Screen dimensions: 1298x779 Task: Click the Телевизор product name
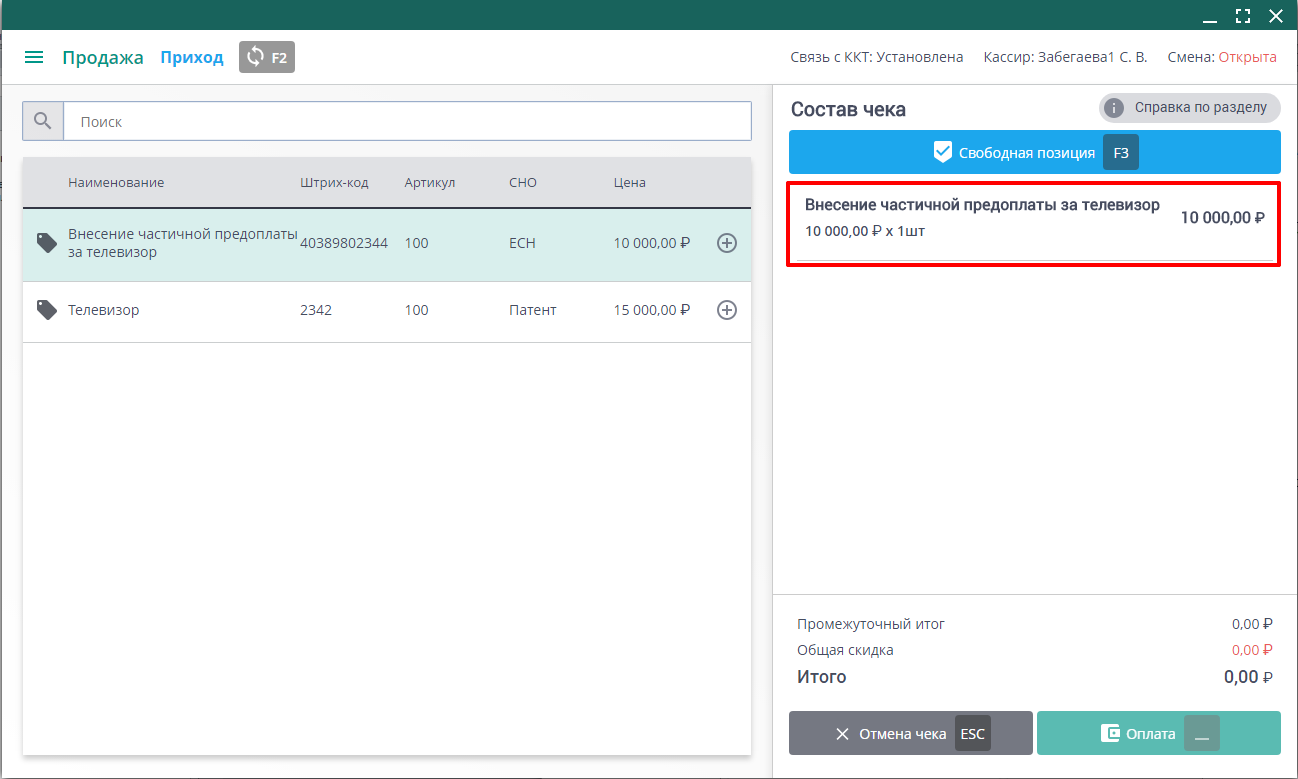(104, 310)
